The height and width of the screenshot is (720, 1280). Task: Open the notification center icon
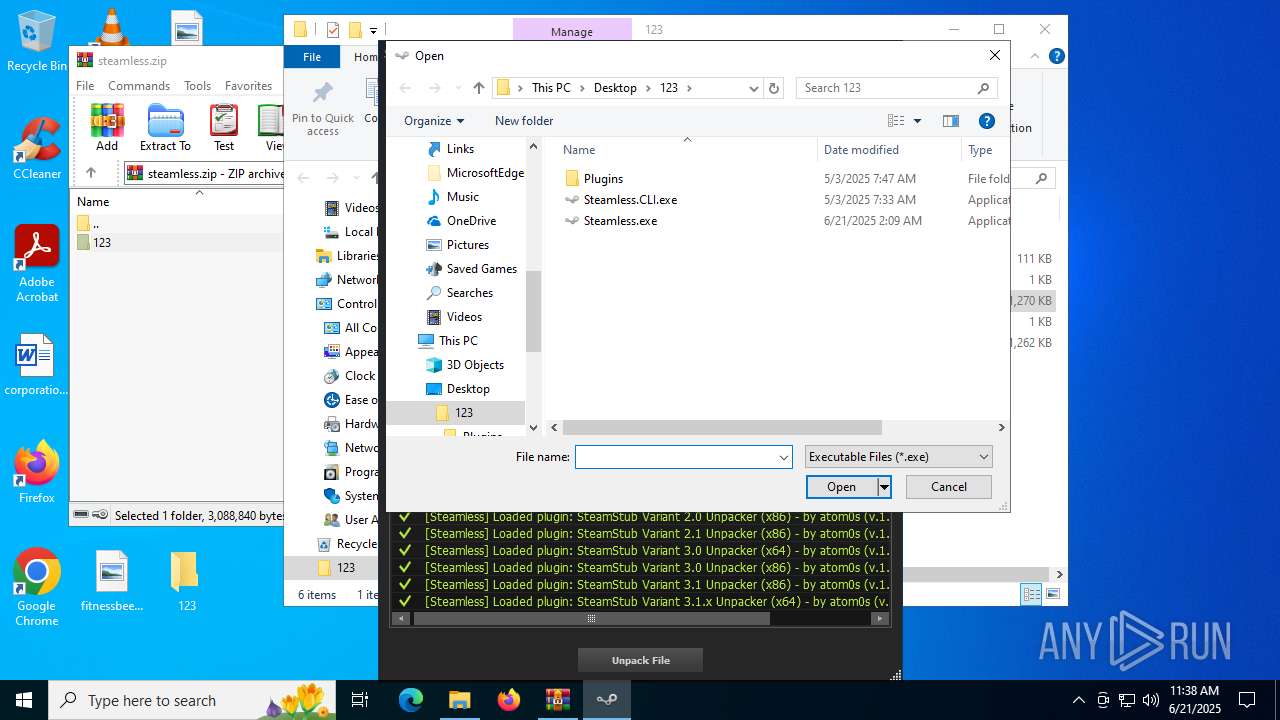[1247, 700]
